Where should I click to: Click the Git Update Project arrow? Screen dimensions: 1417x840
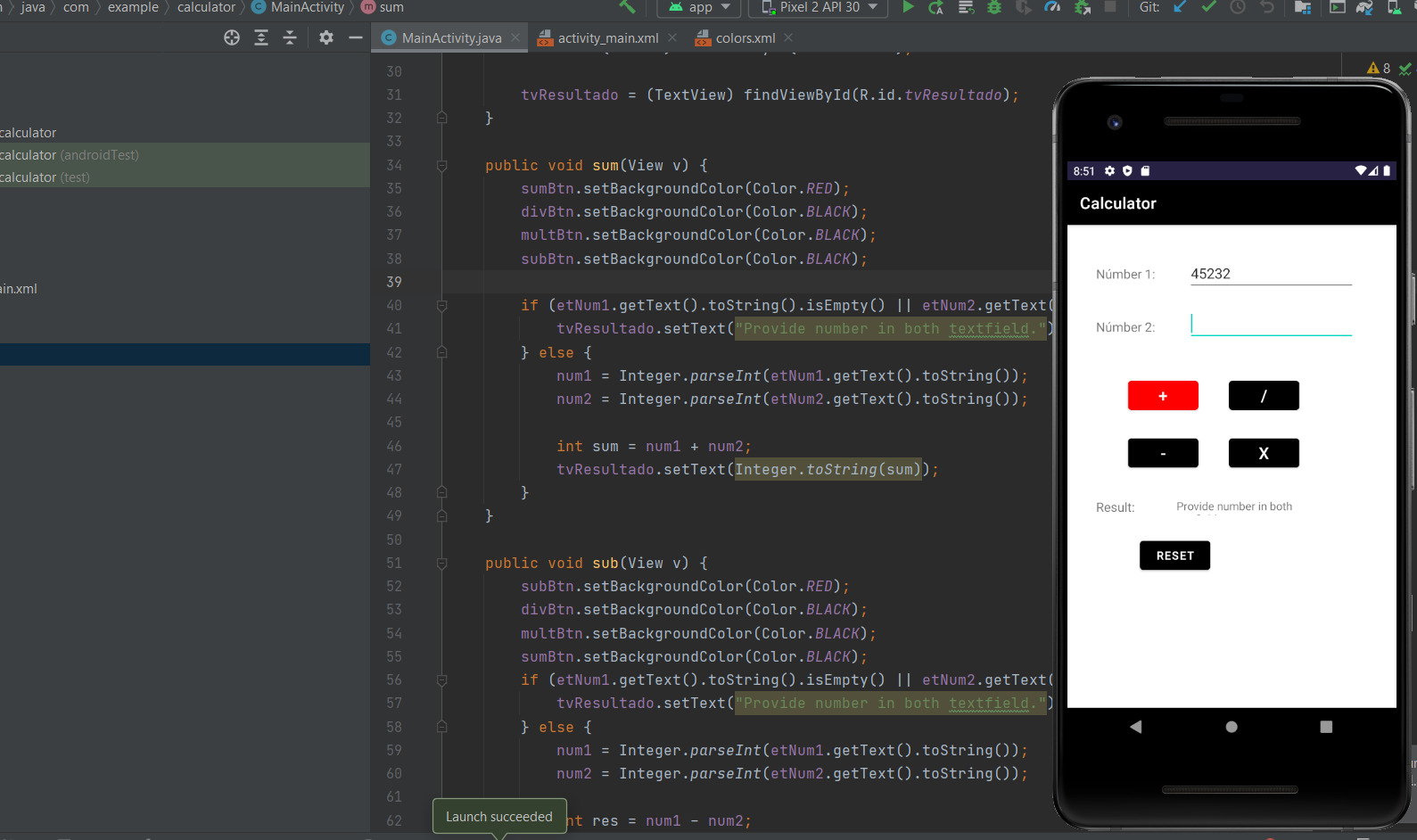point(1180,7)
